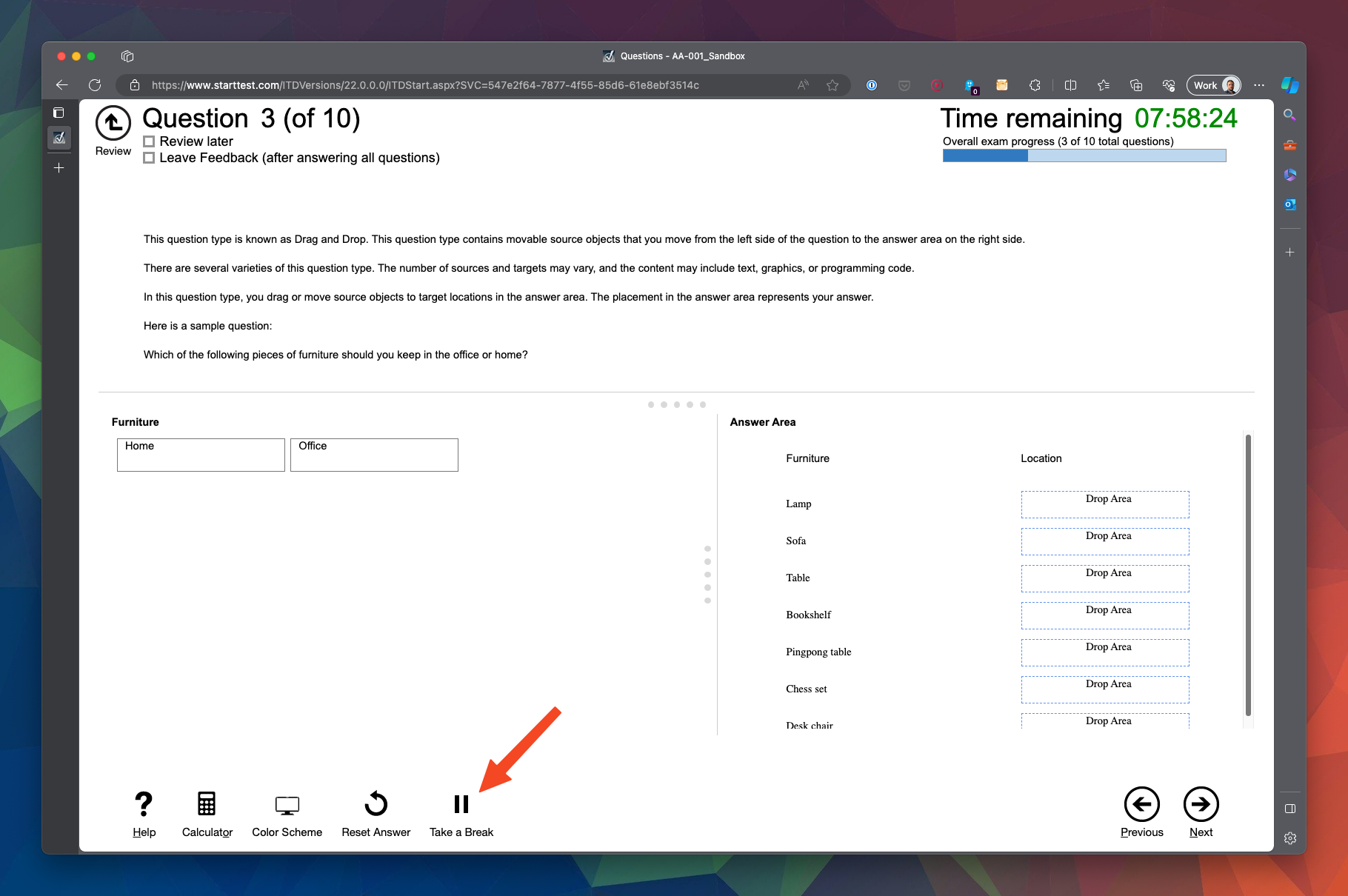Image resolution: width=1348 pixels, height=896 pixels.
Task: Open the Settings and more ellipsis menu
Action: 1259,85
